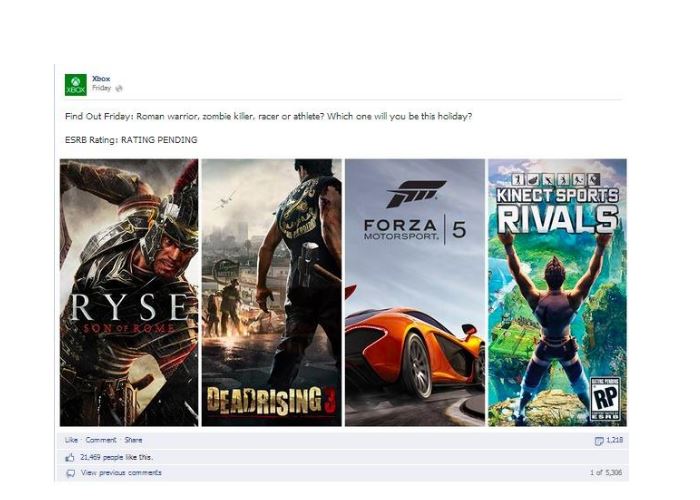Screen dimensions: 700x500
Task: Open the Xbox page name link
Action: click(x=101, y=79)
